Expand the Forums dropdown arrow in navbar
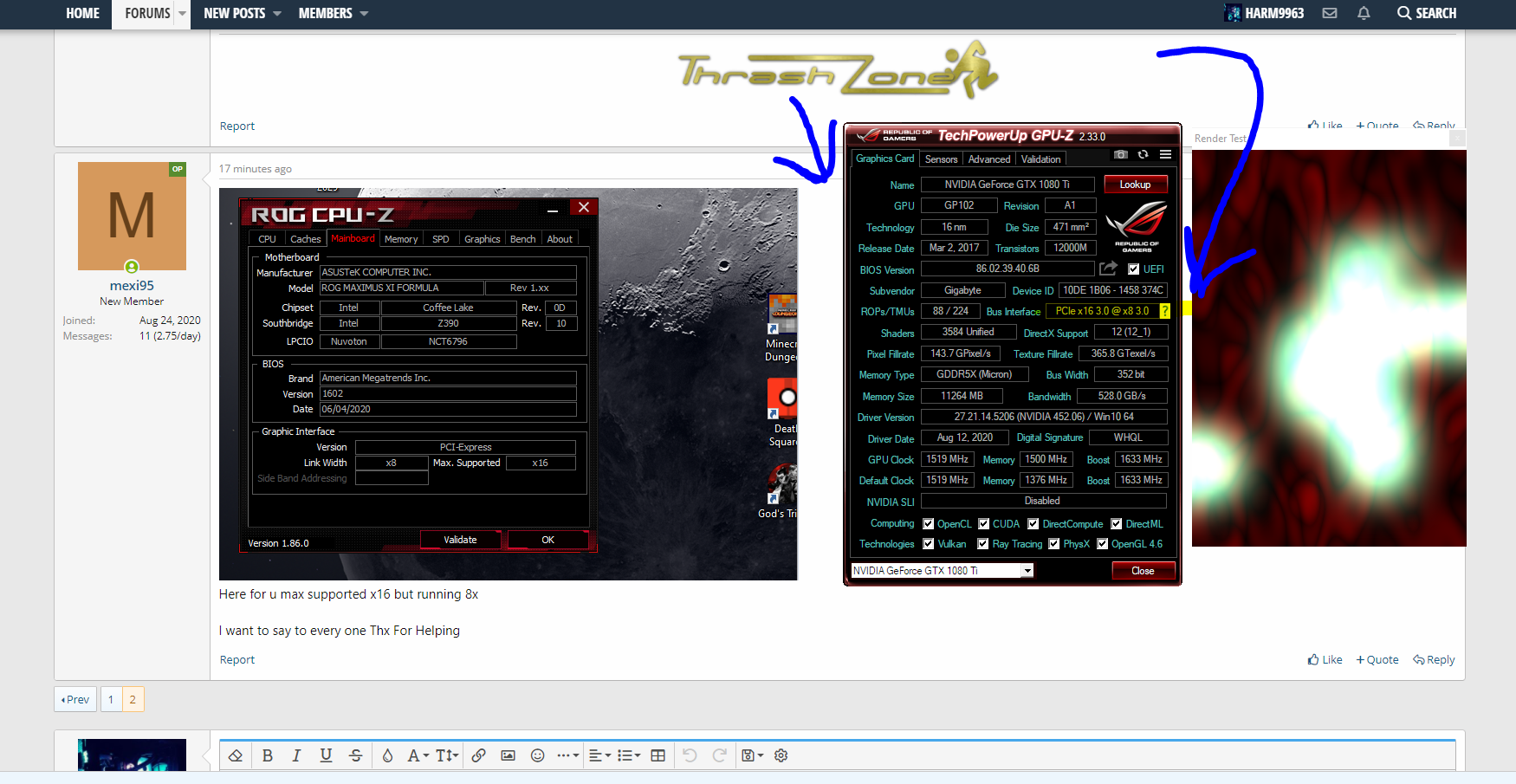Viewport: 1516px width, 784px height. click(x=183, y=14)
